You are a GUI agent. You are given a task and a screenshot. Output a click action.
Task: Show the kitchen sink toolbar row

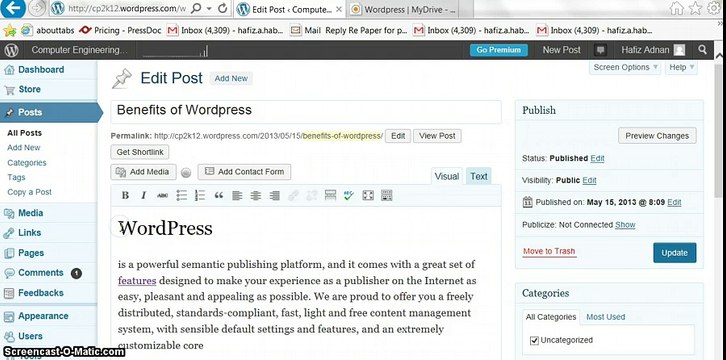387,196
